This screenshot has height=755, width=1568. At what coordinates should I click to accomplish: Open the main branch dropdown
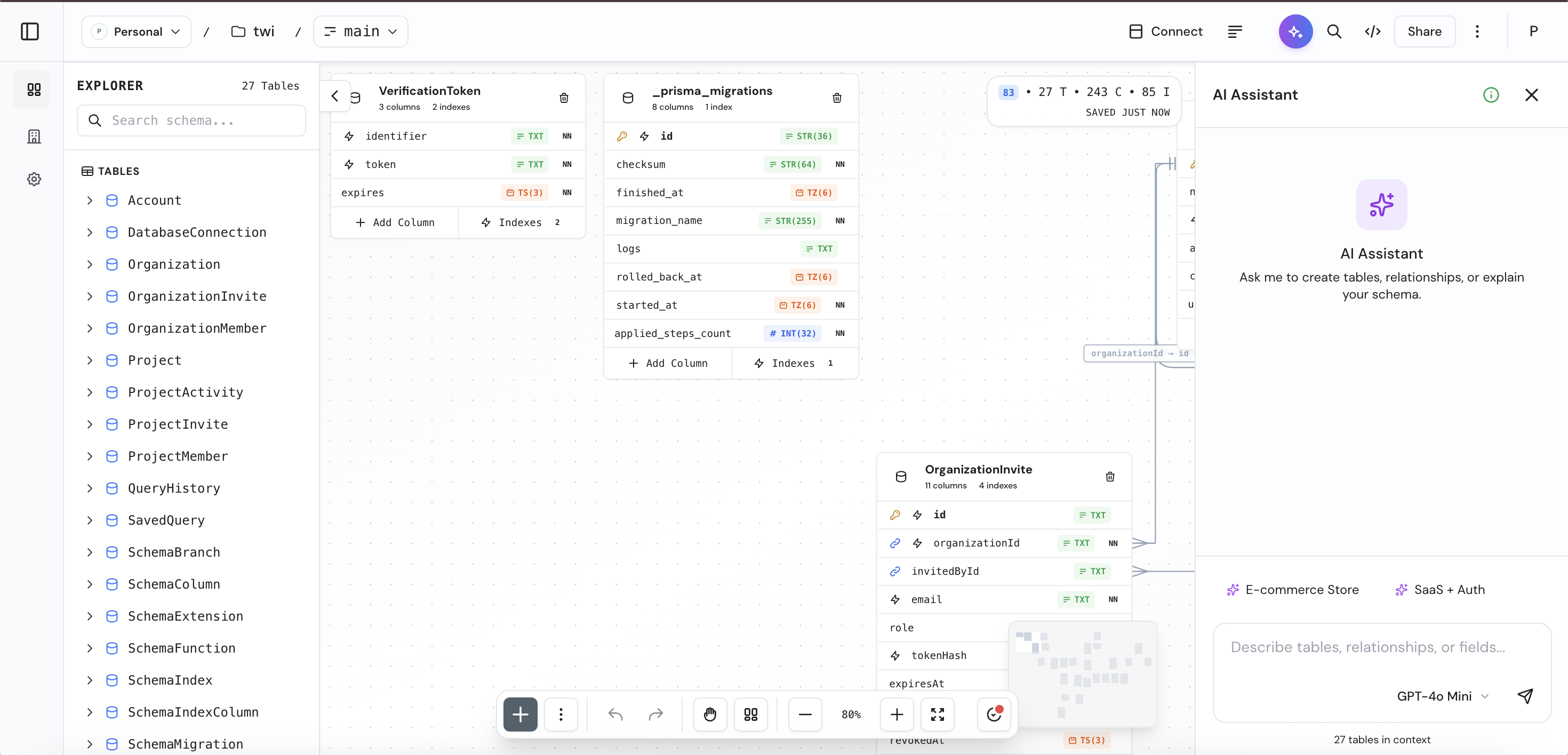coord(361,31)
